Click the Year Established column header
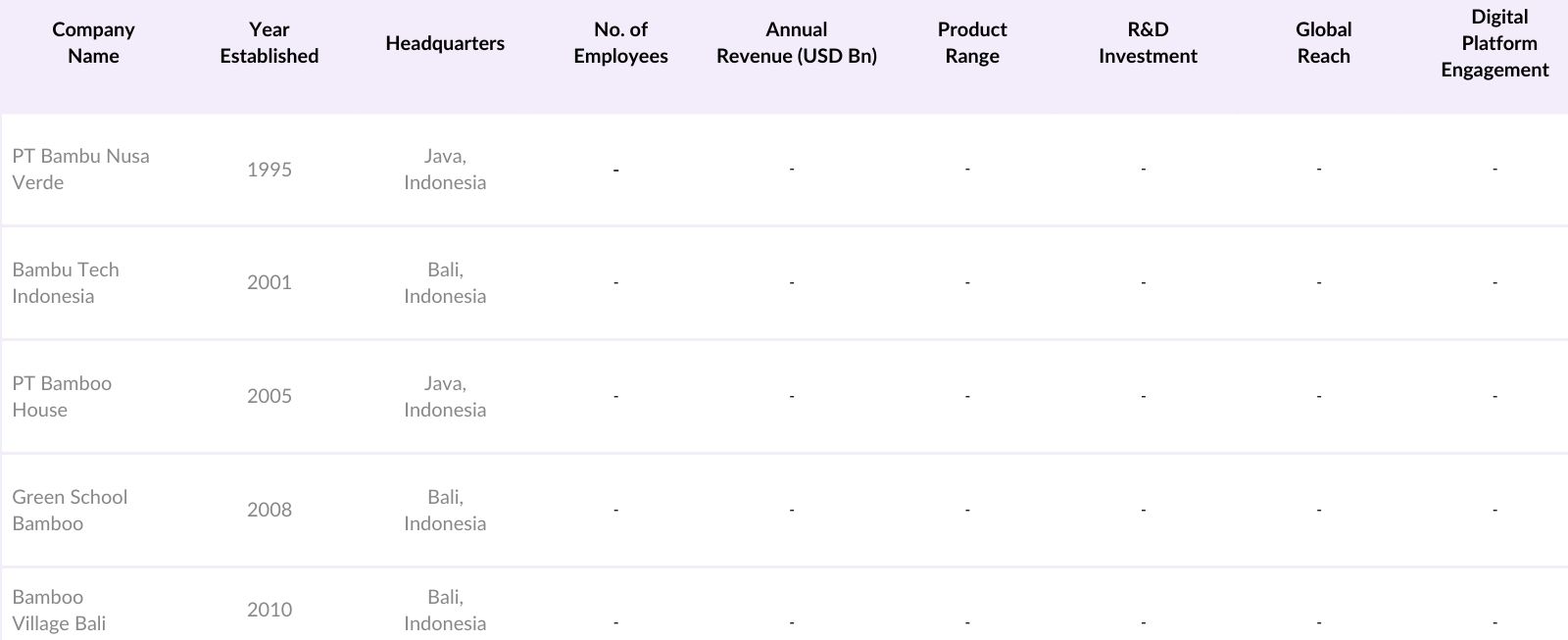The width and height of the screenshot is (1568, 640). 269,43
